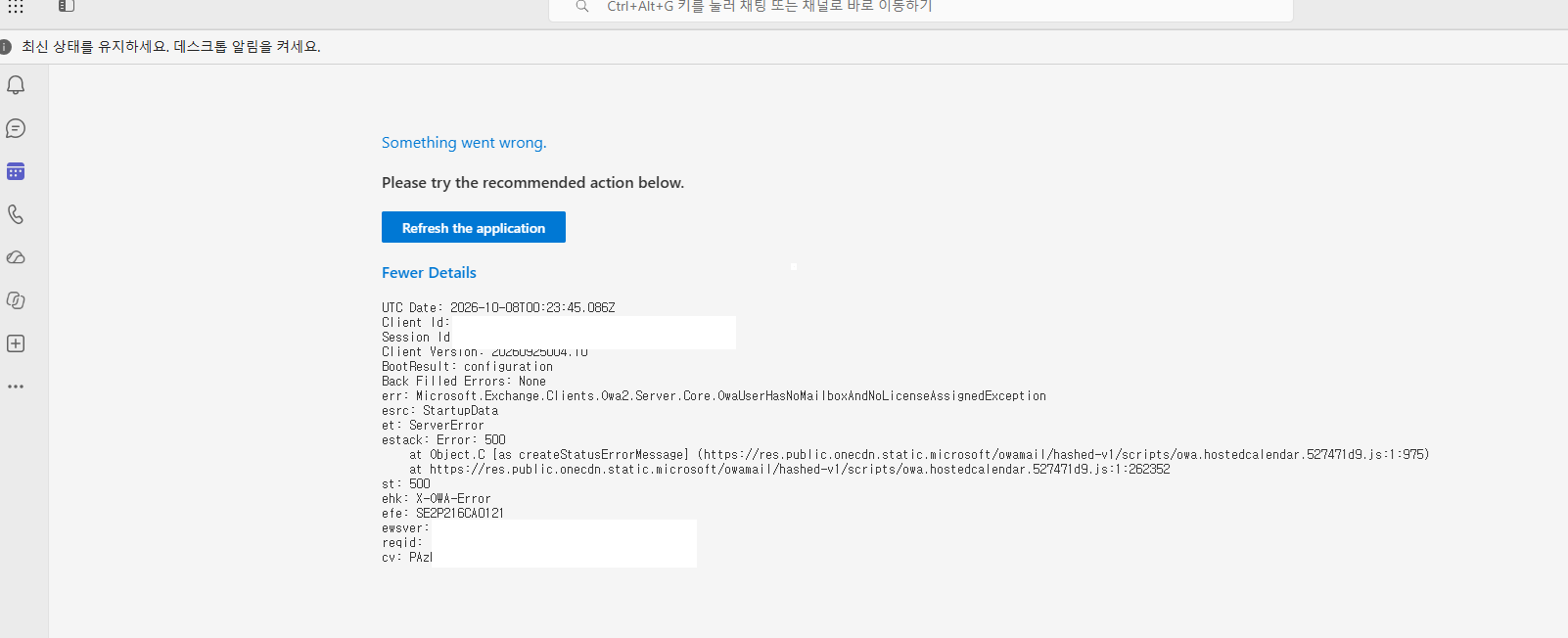Click the 'Please try the recommended action below.' text
Viewport: 1568px width, 638px height.
[x=532, y=183]
